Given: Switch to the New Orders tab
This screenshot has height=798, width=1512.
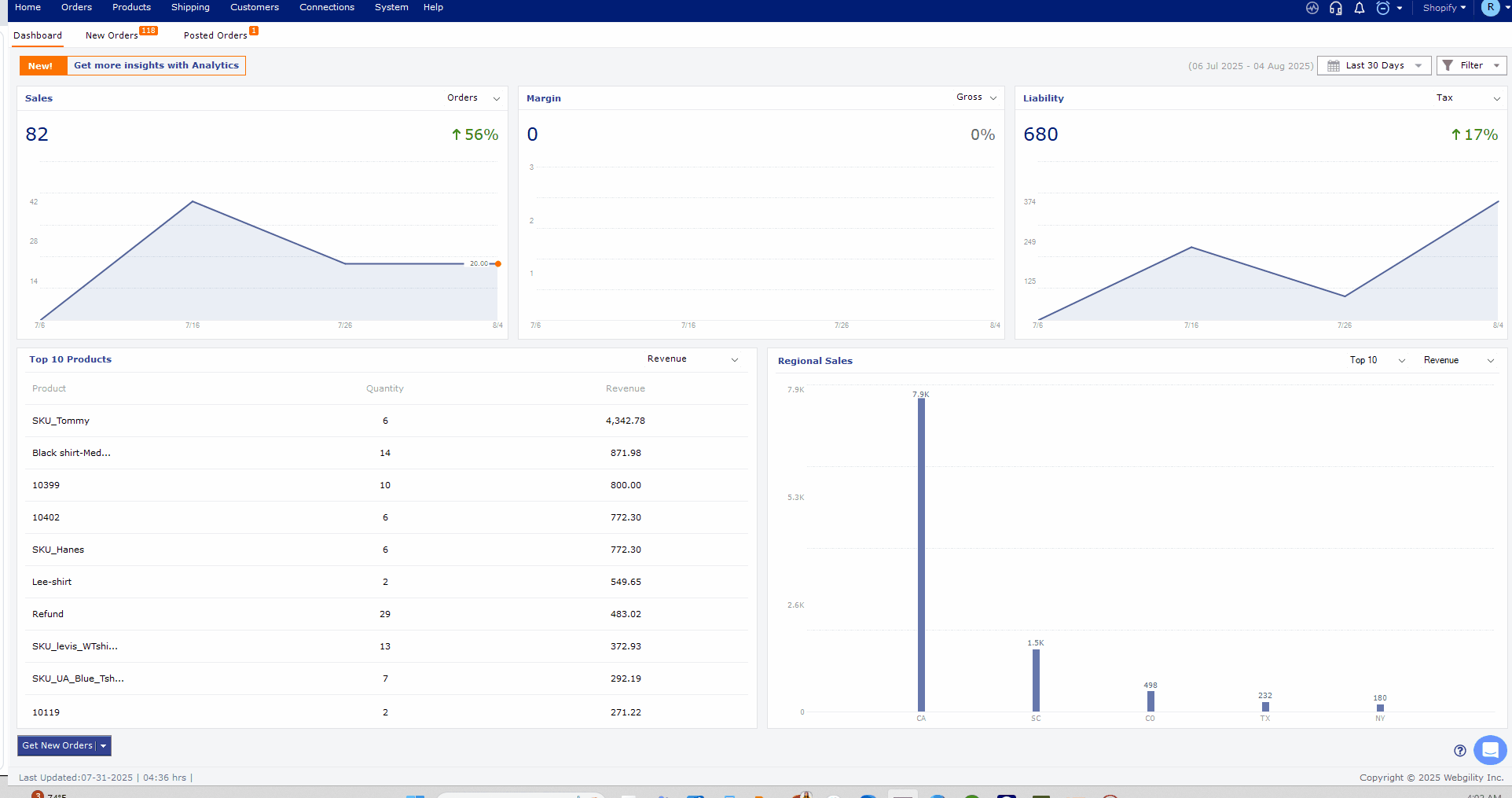Looking at the screenshot, I should pyautogui.click(x=112, y=35).
